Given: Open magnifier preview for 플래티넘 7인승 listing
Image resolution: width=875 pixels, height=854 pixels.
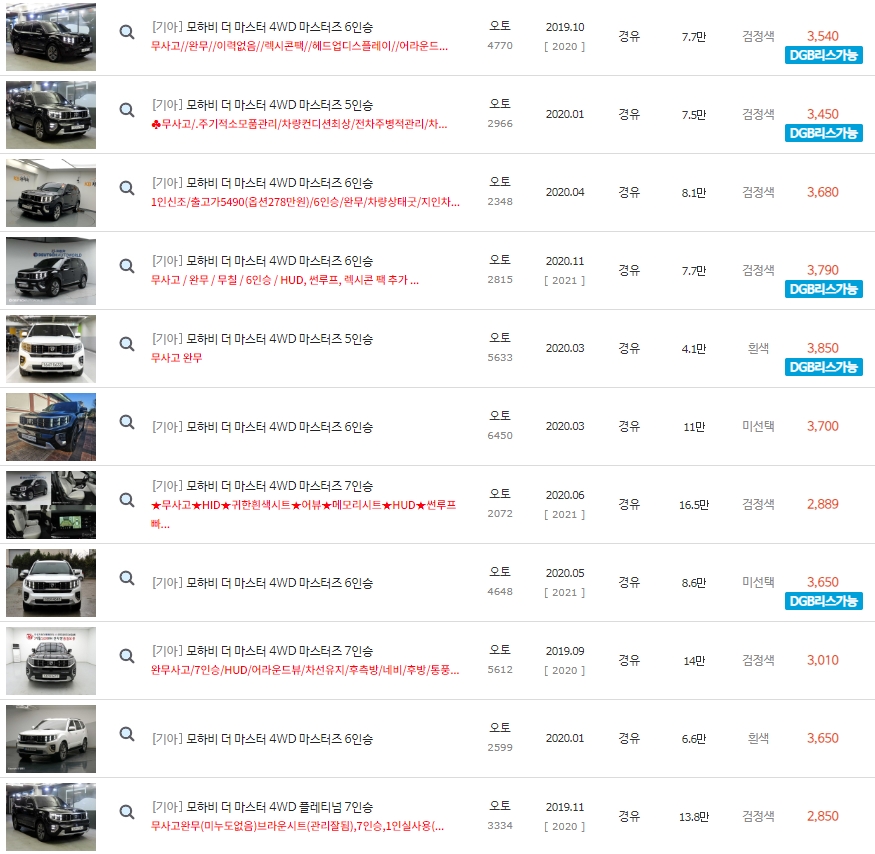Looking at the screenshot, I should [x=127, y=812].
